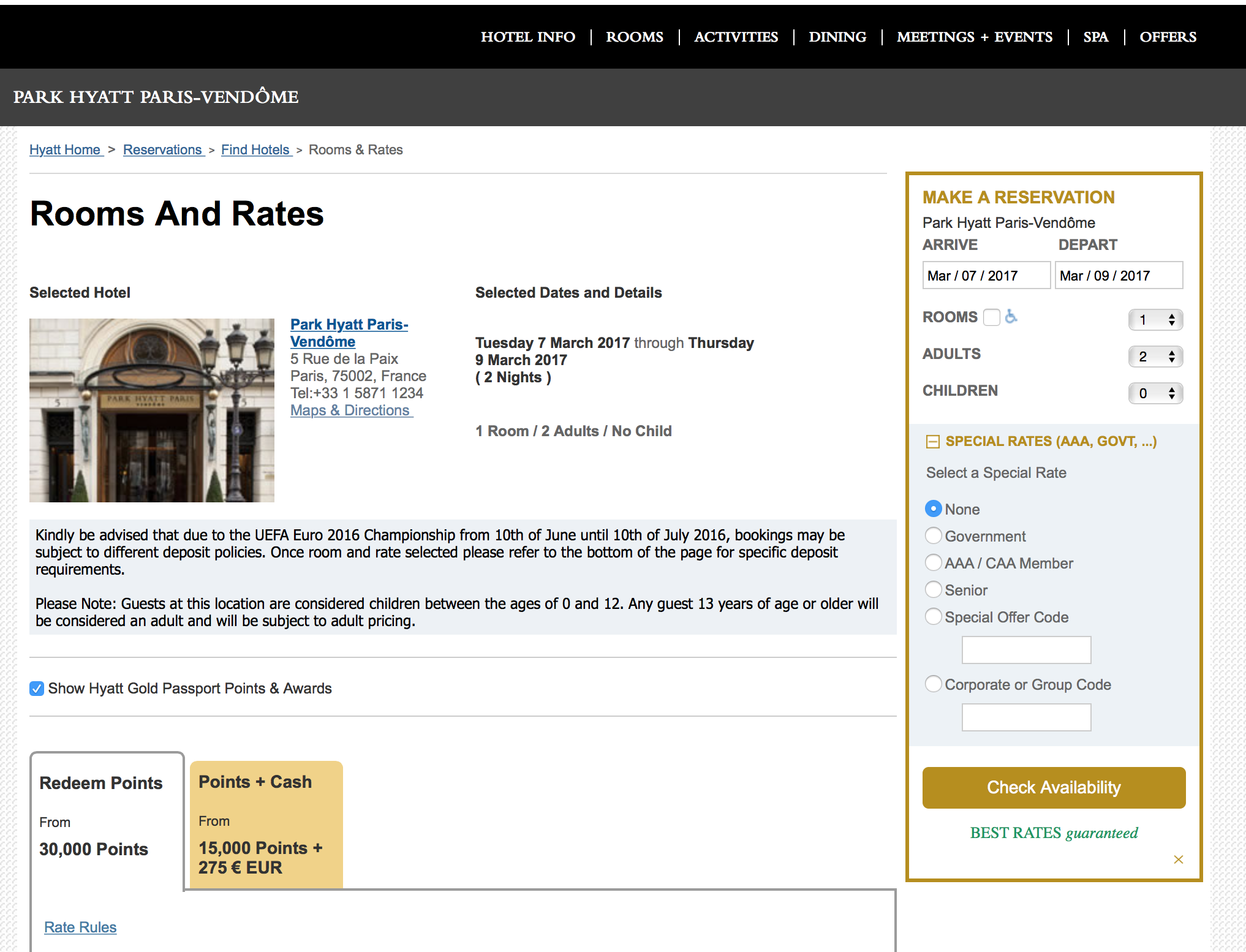
Task: Switch to the Points + Cash tab
Action: pos(266,825)
